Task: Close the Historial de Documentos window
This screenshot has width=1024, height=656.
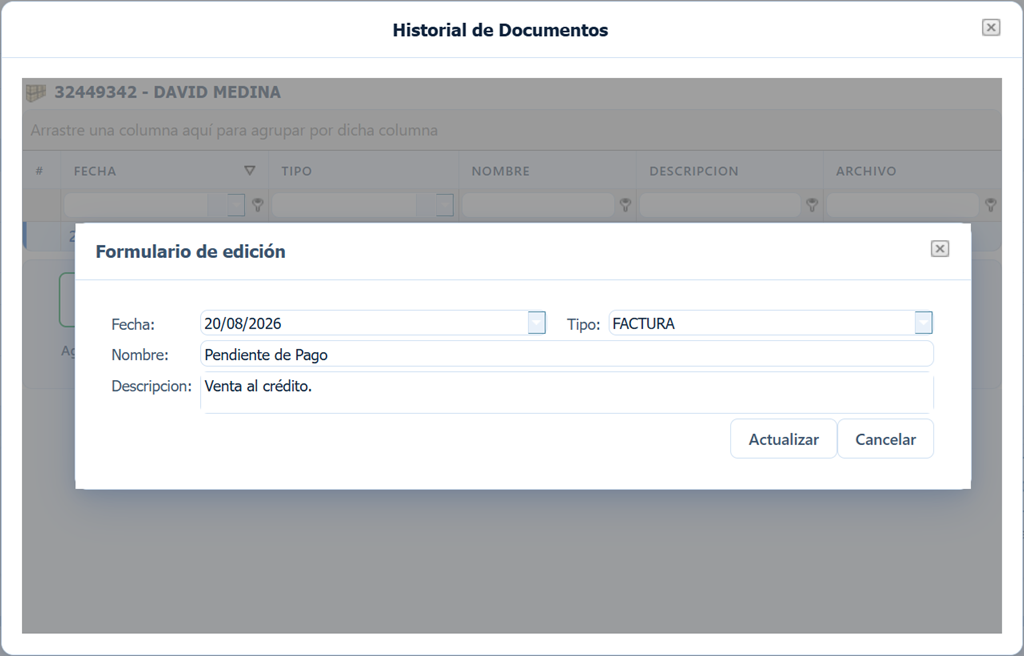Action: tap(991, 27)
